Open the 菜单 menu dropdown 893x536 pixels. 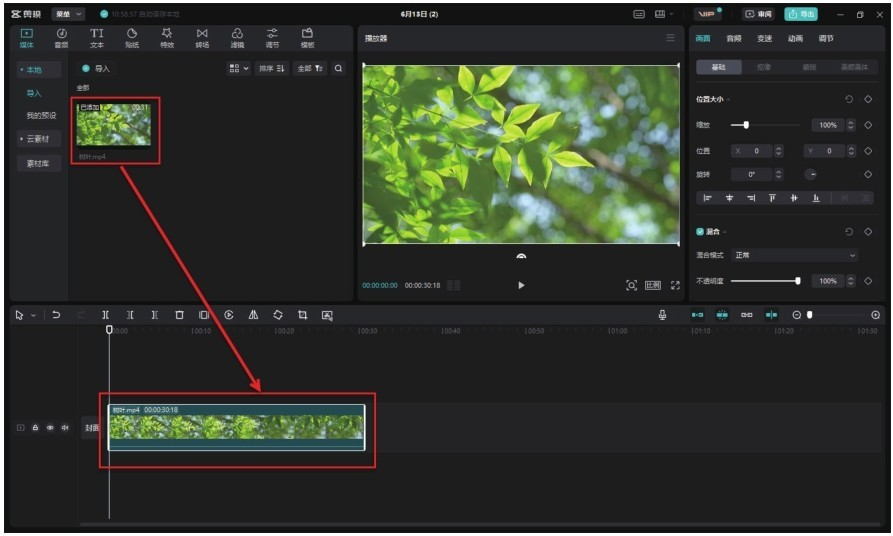(x=68, y=14)
